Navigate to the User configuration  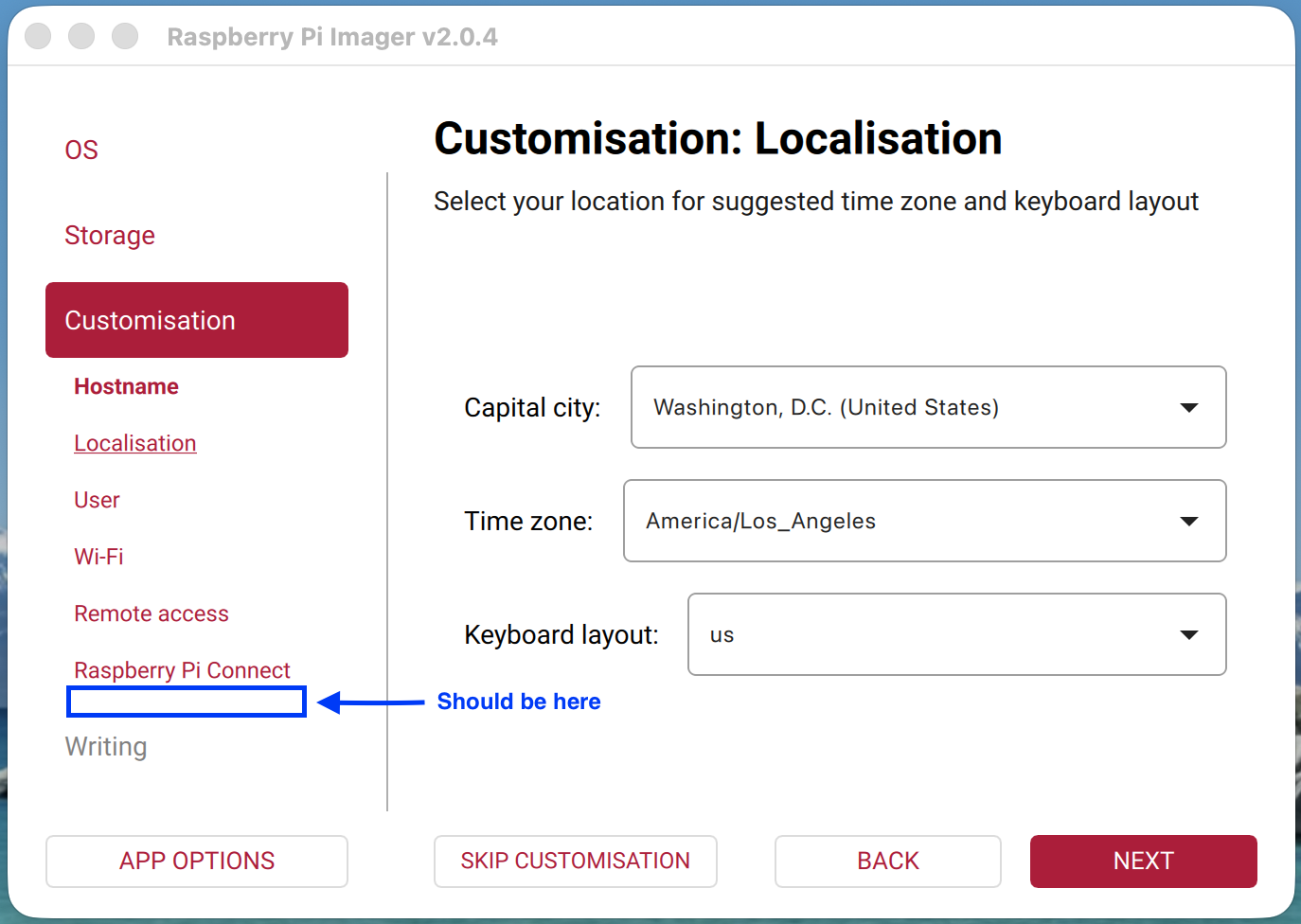pyautogui.click(x=97, y=500)
